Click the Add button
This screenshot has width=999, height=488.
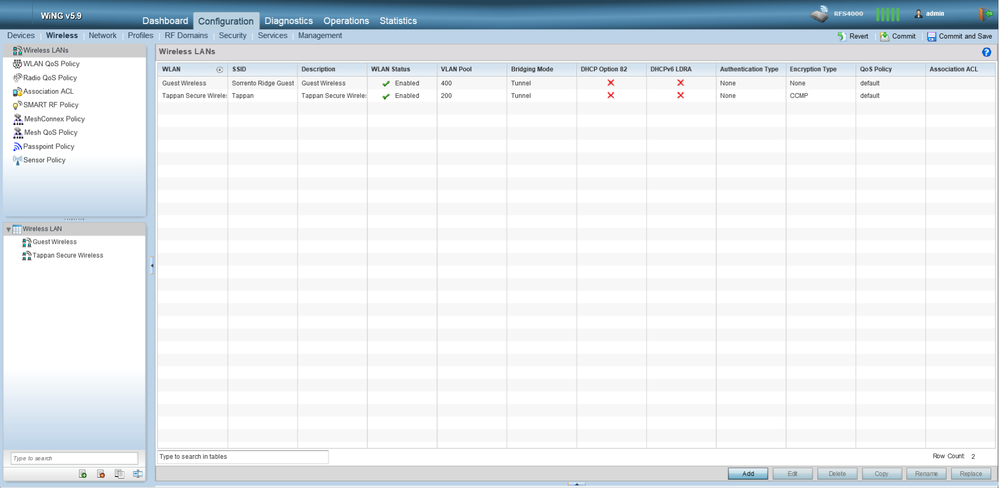pyautogui.click(x=747, y=474)
